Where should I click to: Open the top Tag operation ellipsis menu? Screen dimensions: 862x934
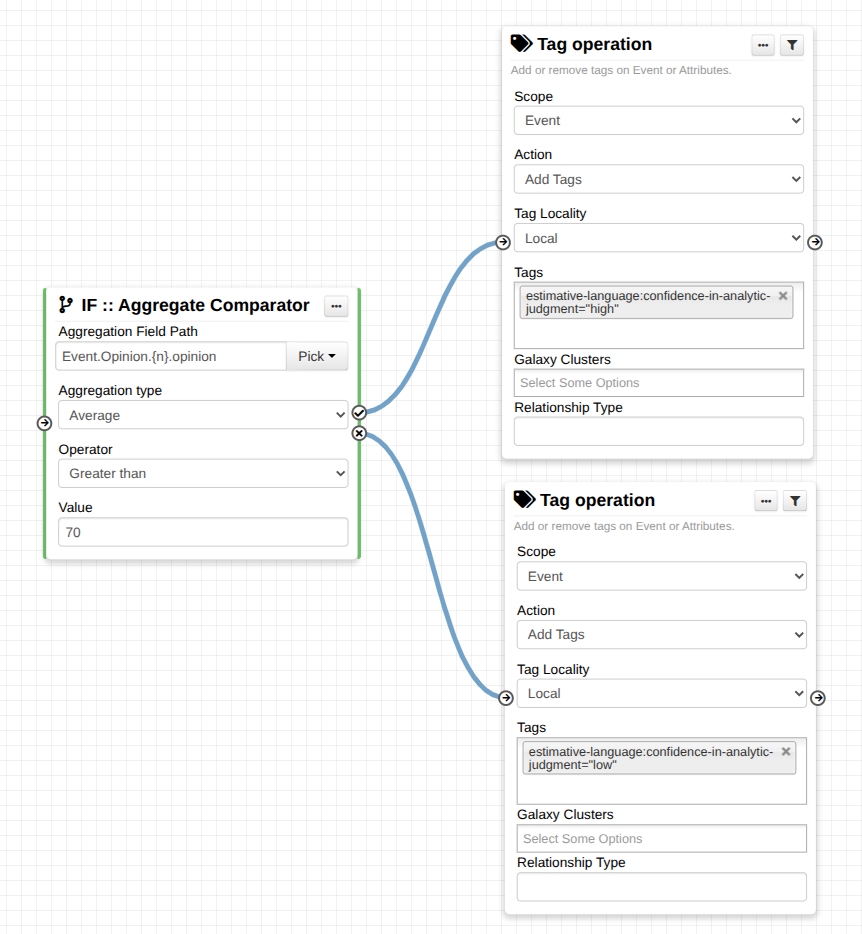coord(763,45)
